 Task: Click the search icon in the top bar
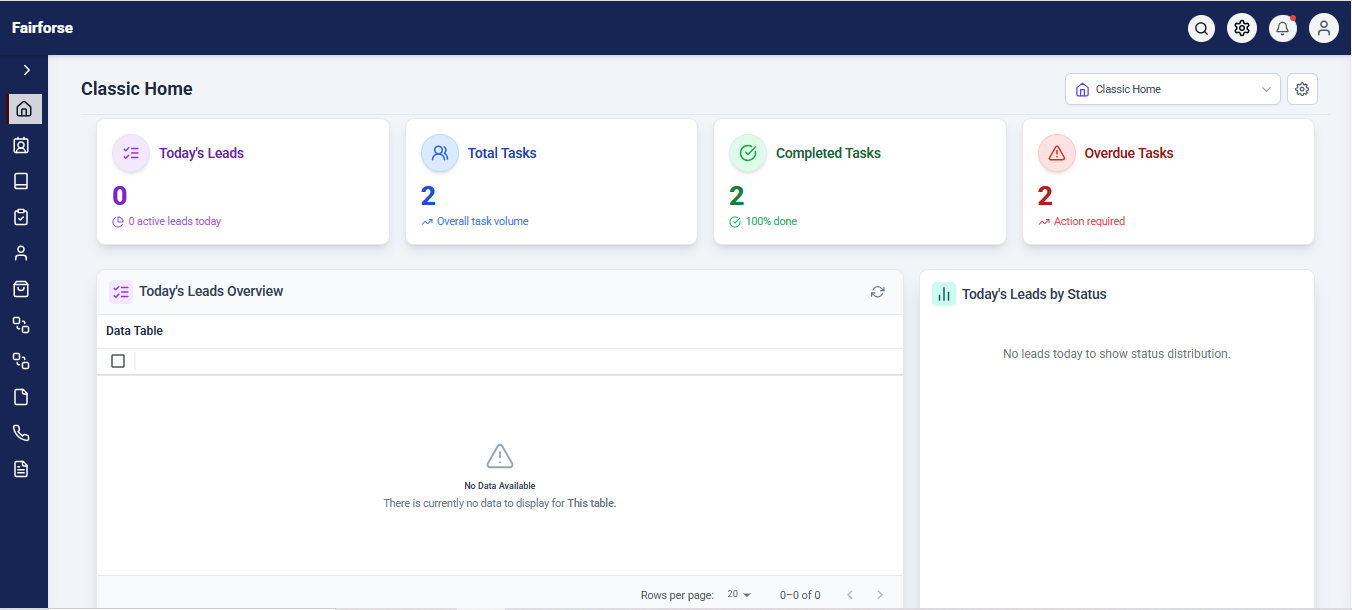pyautogui.click(x=1202, y=28)
